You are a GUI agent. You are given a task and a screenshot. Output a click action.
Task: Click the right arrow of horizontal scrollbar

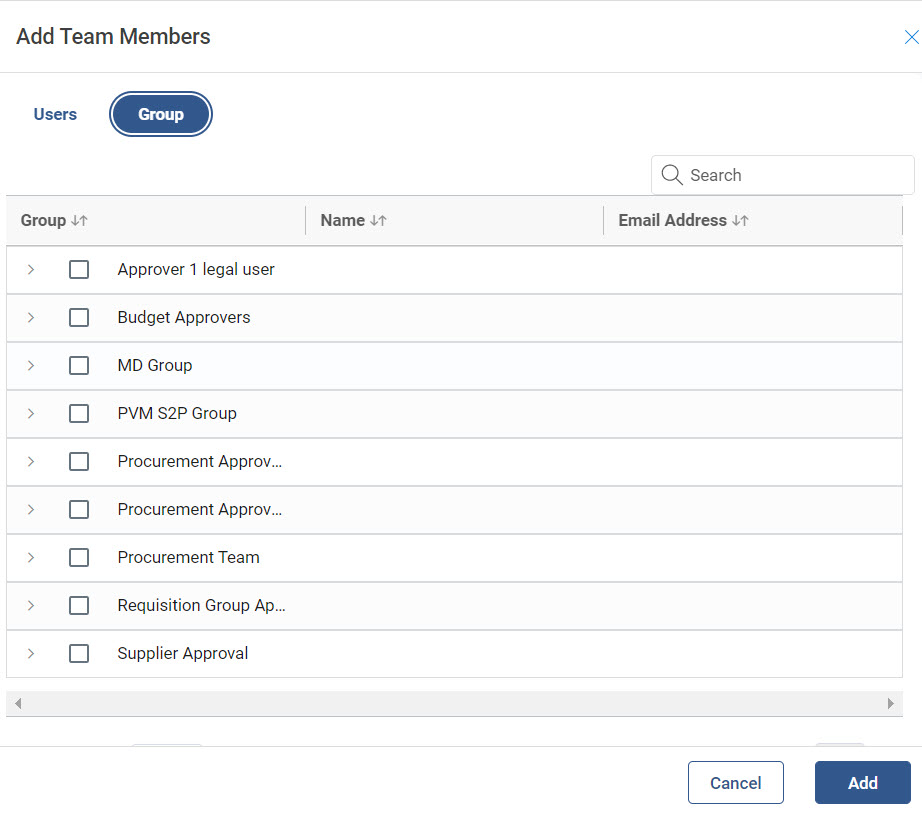tap(891, 704)
